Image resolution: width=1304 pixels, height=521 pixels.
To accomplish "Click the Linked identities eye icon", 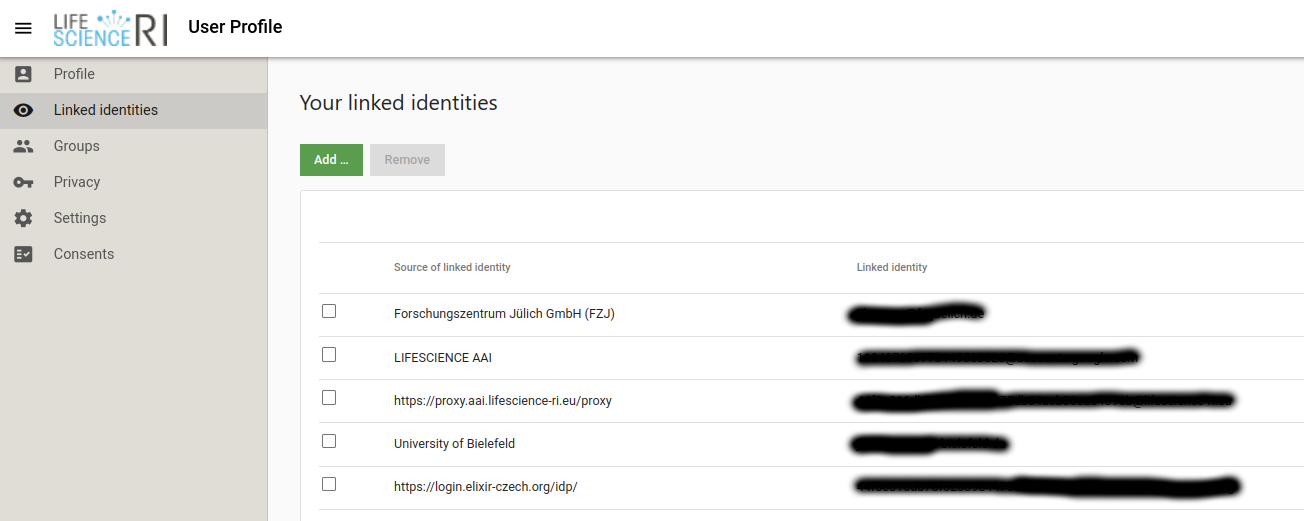I will tap(23, 110).
